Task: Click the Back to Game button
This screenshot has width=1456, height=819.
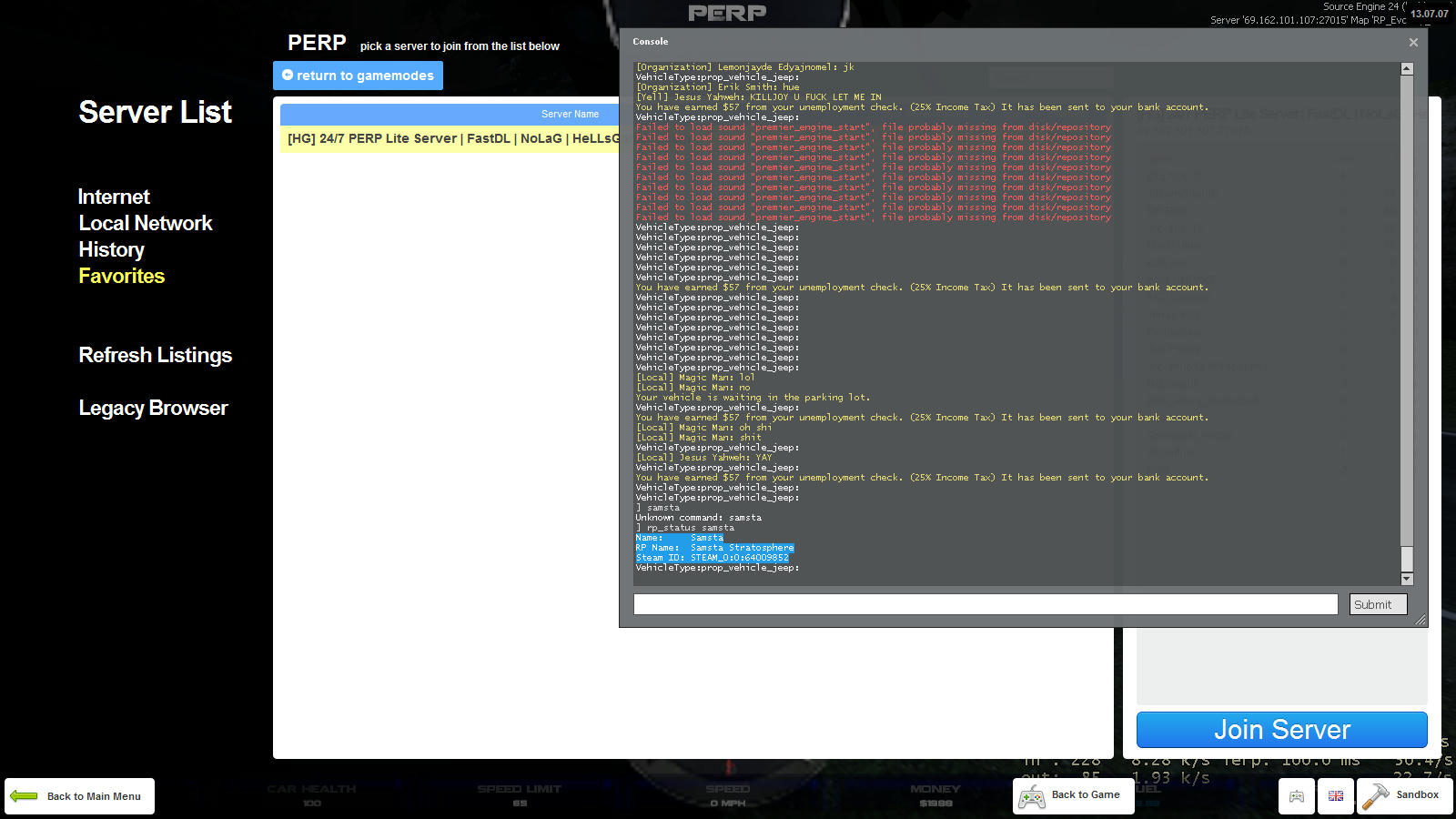Action: (x=1074, y=796)
